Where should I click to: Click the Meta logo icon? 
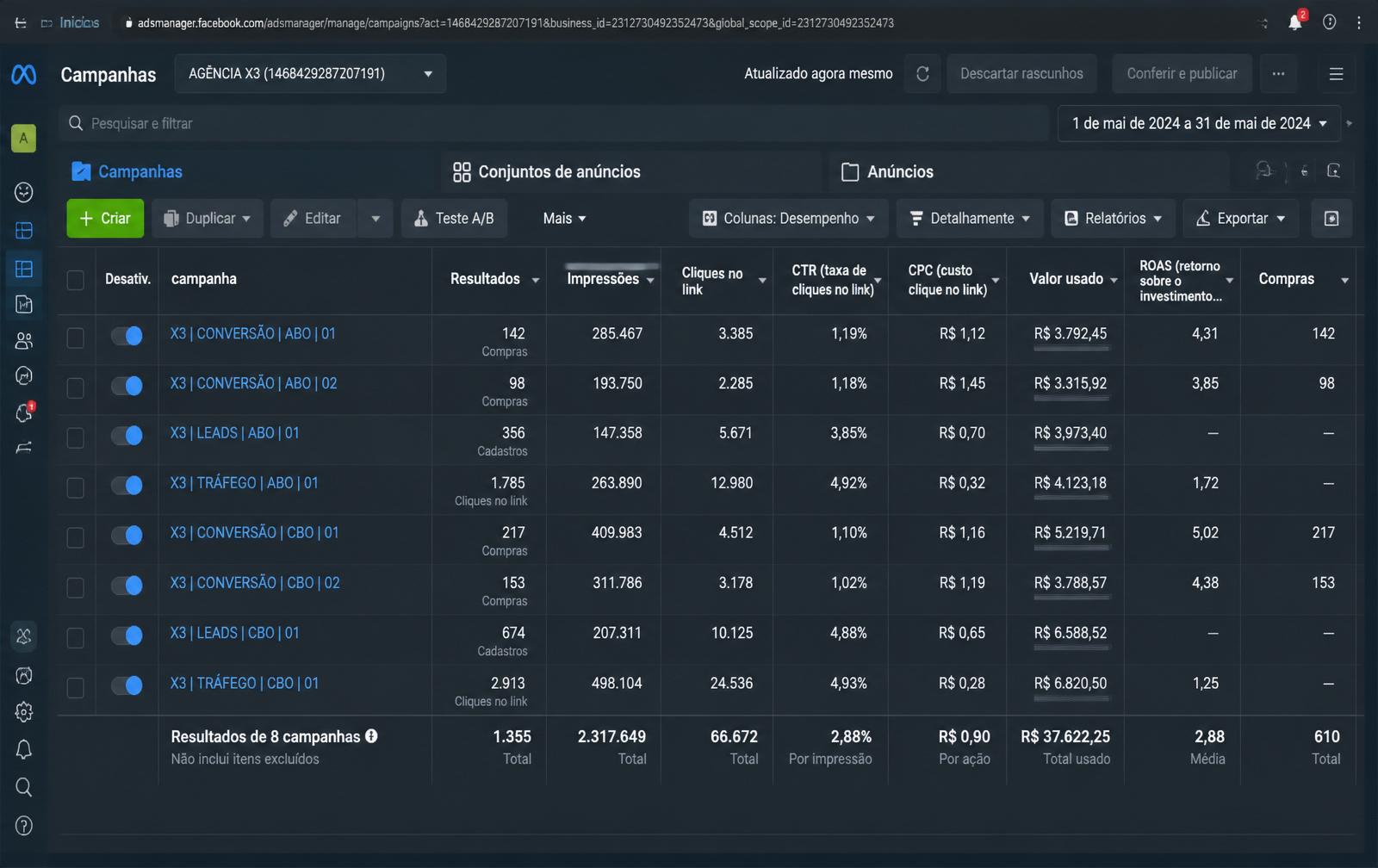point(23,75)
